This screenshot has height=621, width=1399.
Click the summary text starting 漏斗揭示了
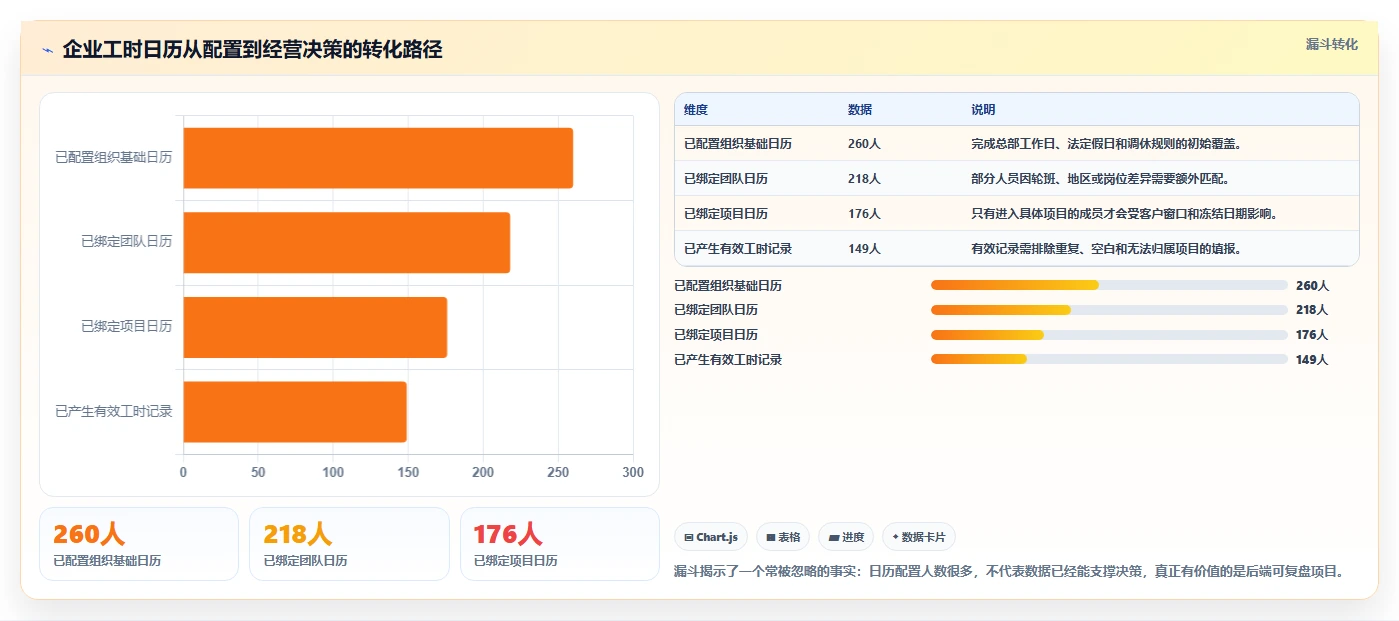(1009, 572)
